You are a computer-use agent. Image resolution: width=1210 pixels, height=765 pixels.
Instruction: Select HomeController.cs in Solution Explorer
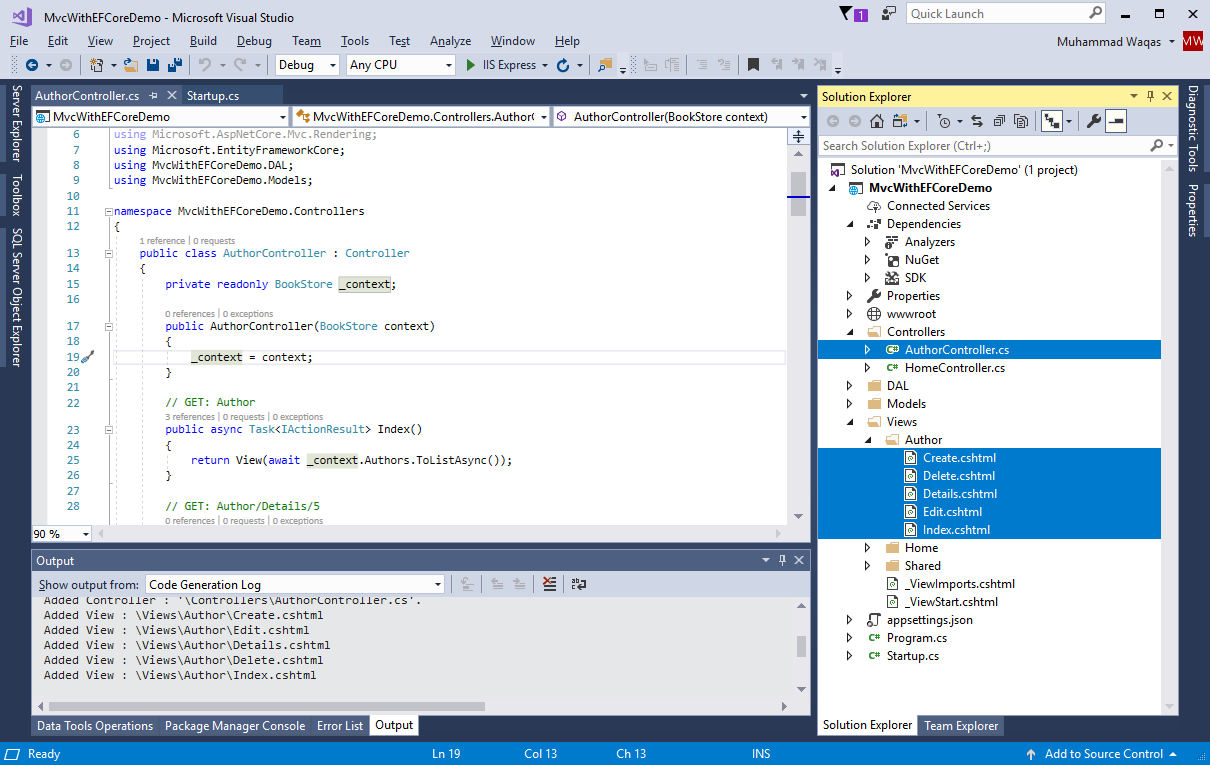point(954,368)
